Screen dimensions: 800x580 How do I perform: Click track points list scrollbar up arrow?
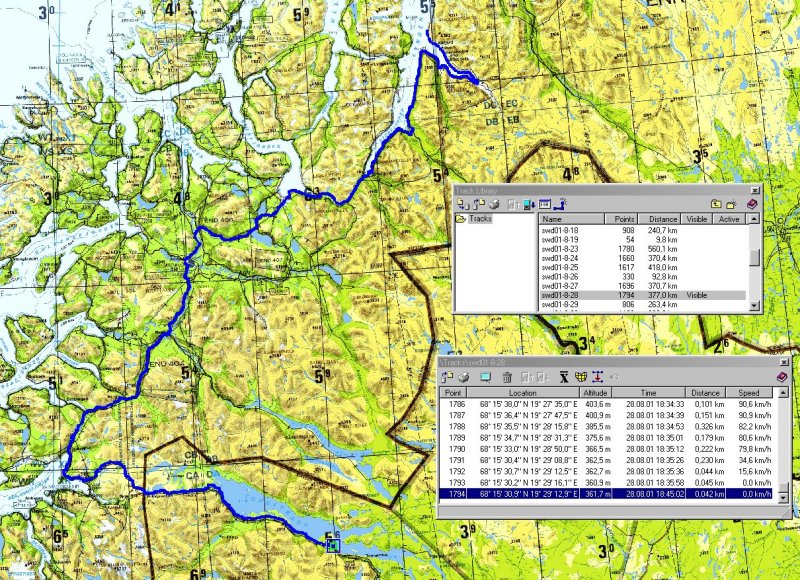click(783, 394)
